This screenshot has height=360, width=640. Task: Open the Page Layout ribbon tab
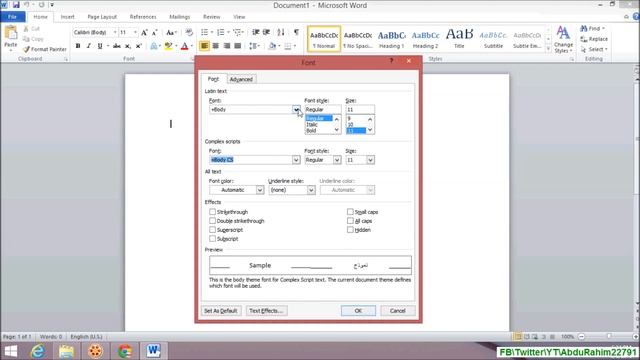(x=102, y=17)
